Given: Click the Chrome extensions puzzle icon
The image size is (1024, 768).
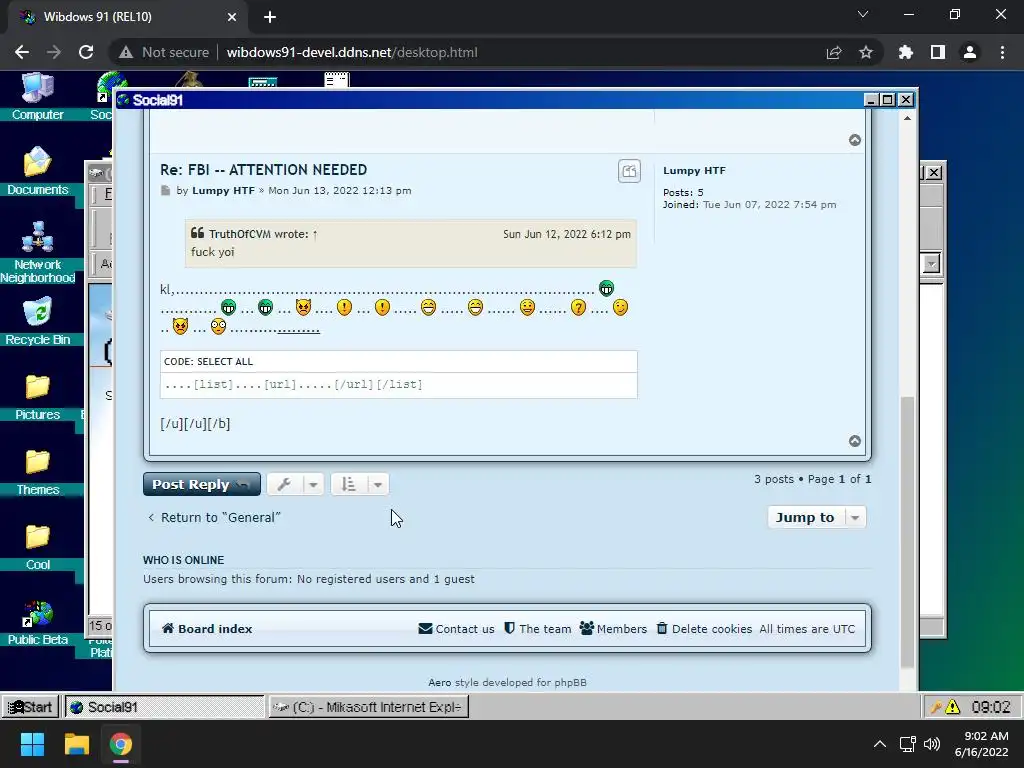Looking at the screenshot, I should (x=905, y=52).
